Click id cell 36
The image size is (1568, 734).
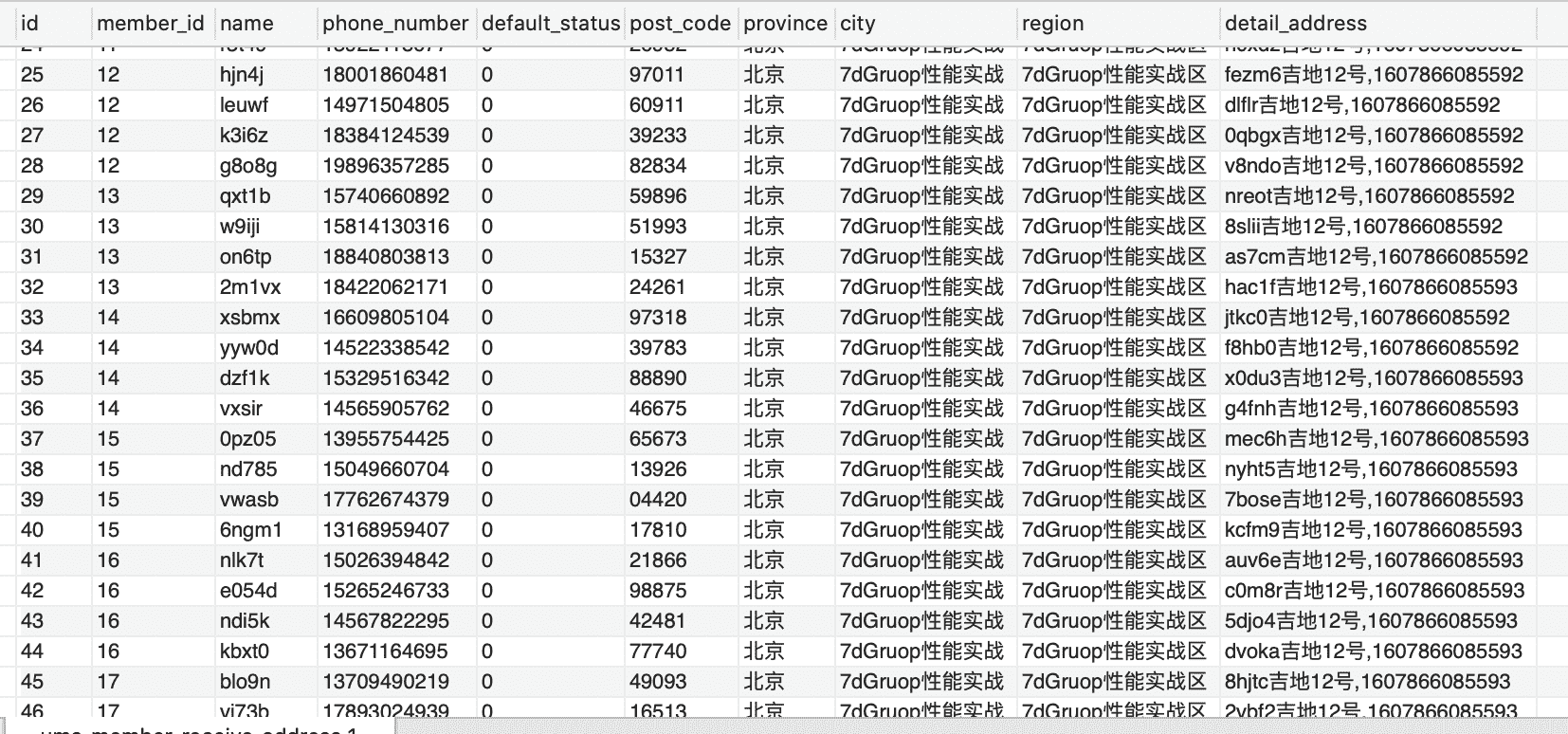32,409
